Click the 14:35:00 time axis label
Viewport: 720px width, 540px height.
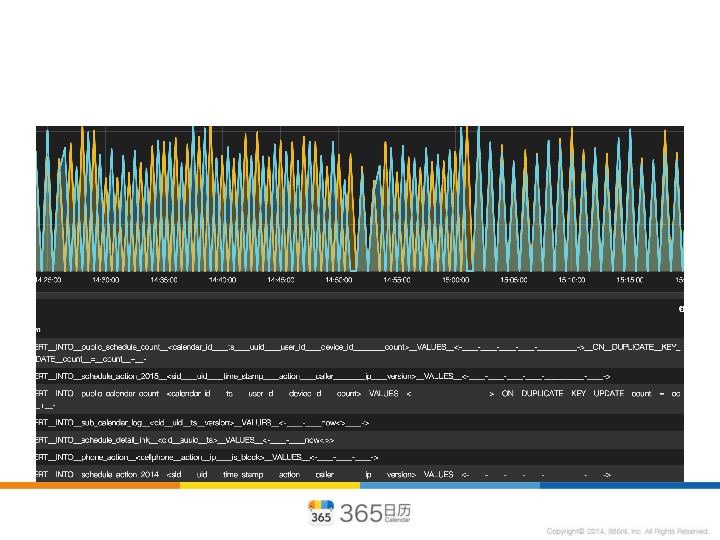pyautogui.click(x=164, y=280)
